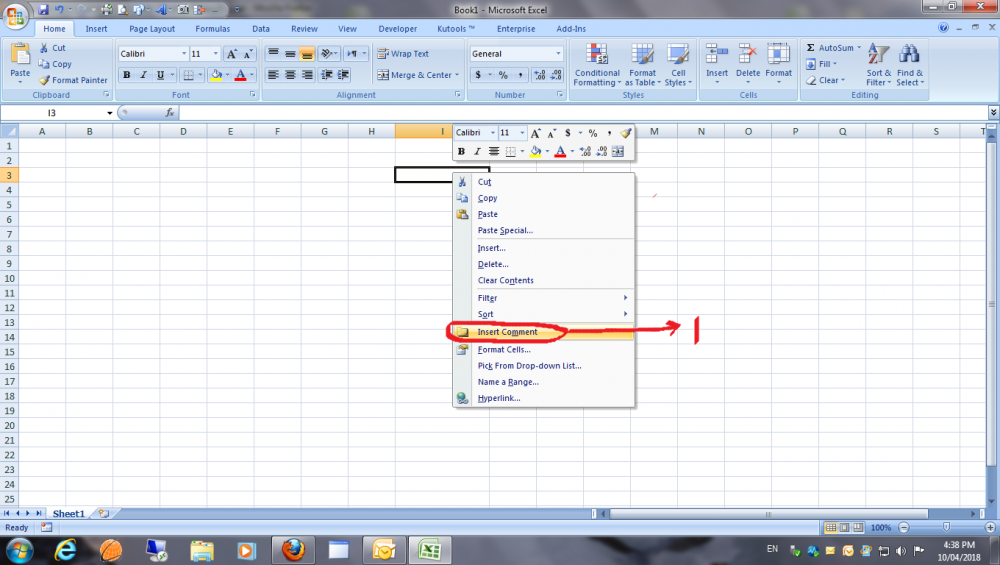Click the Help question mark icon

943,28
